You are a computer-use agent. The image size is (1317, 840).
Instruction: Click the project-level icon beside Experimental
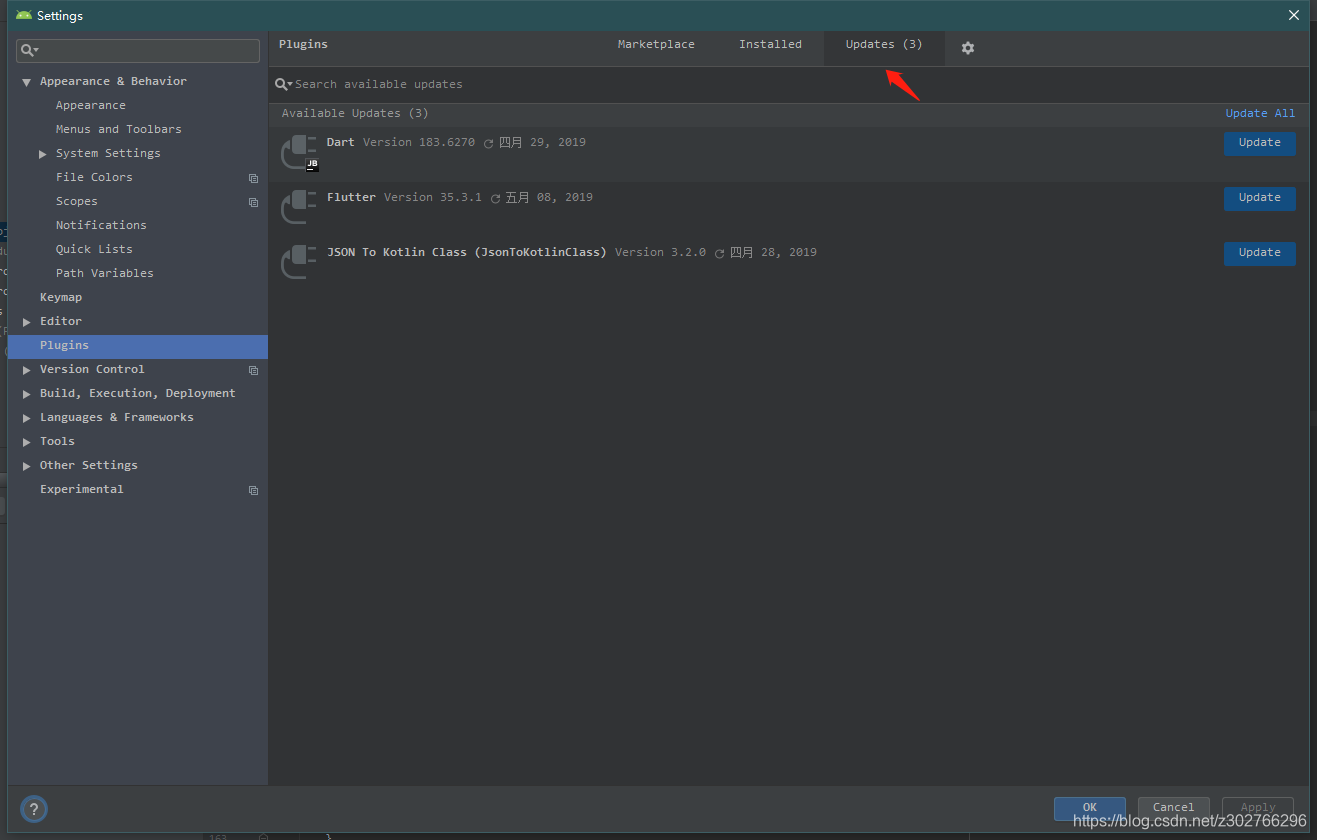pyautogui.click(x=253, y=490)
